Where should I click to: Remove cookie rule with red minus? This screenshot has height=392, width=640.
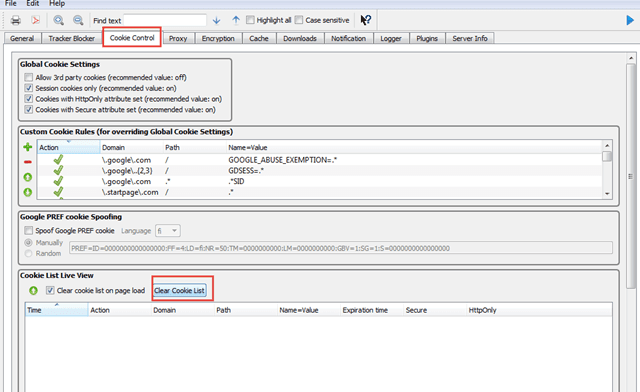[x=27, y=162]
